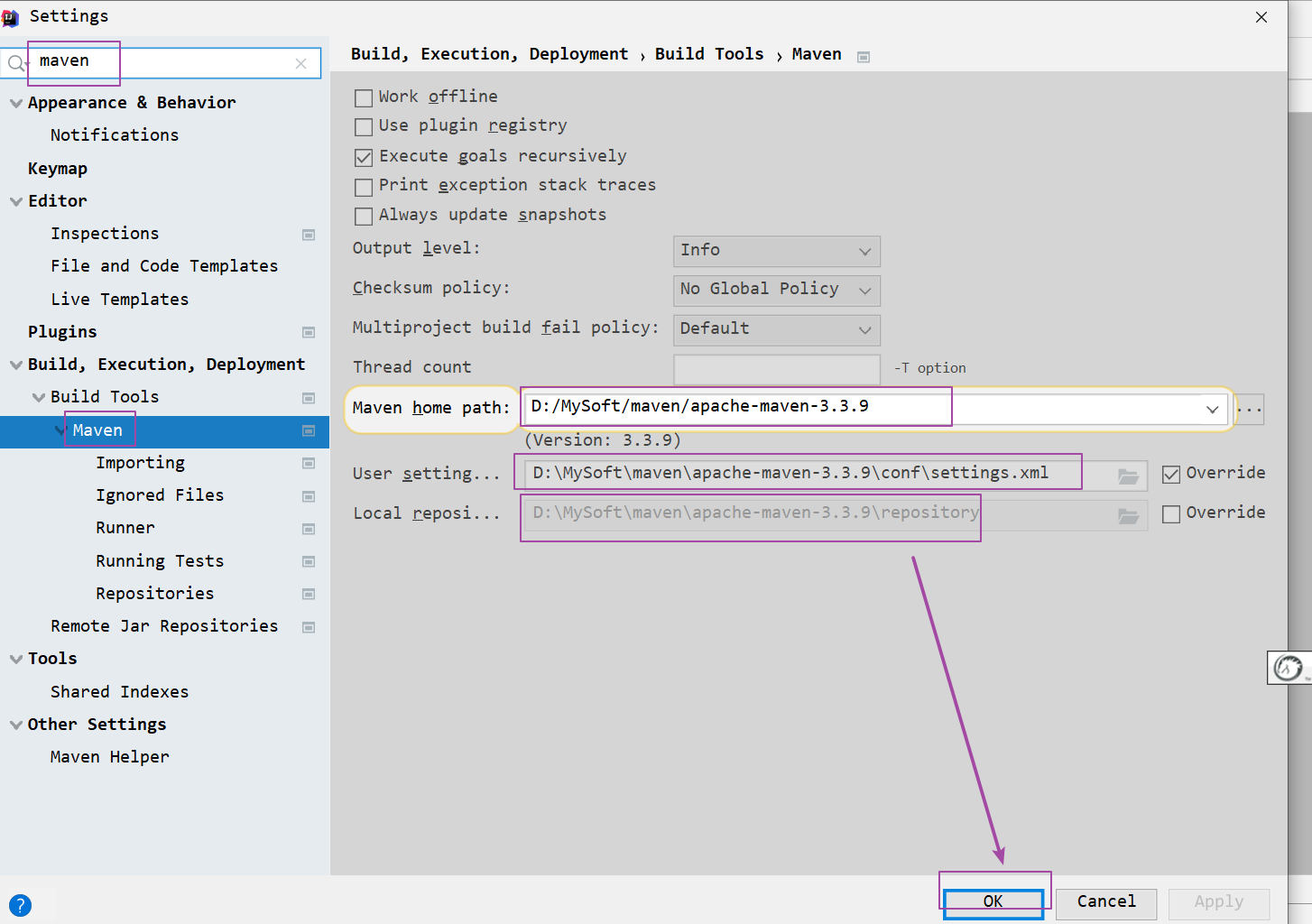1312x924 pixels.
Task: Open the Checksum policy dropdown
Action: click(x=776, y=290)
